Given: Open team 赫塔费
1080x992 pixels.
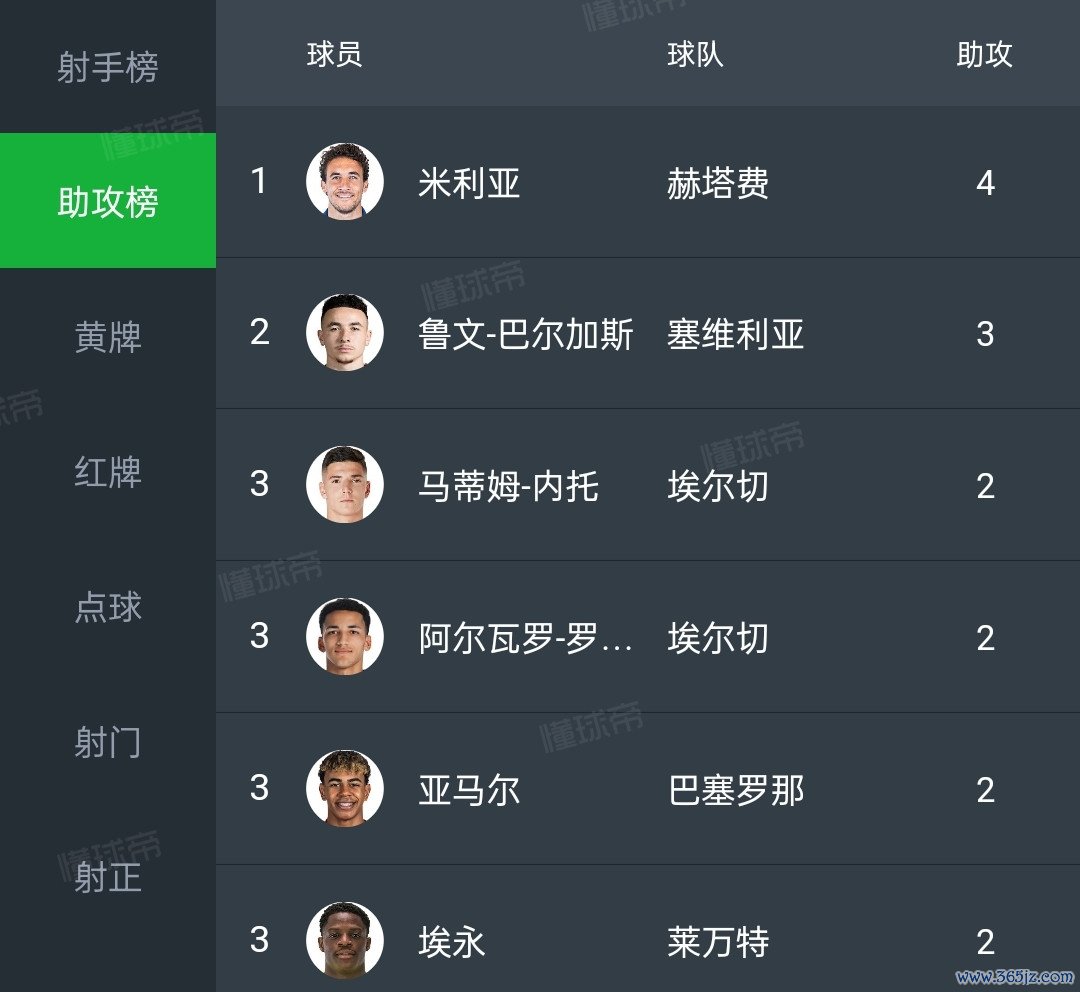Looking at the screenshot, I should 717,183.
